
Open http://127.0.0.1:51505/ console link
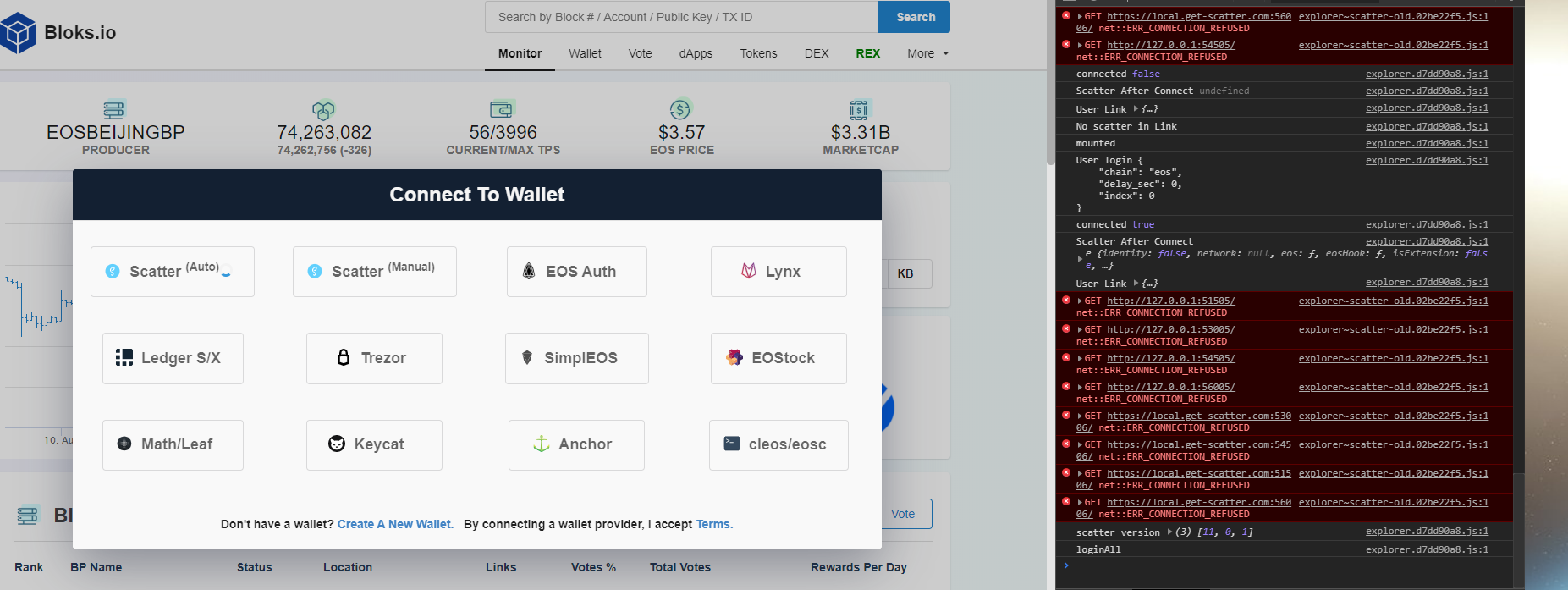pos(1170,301)
